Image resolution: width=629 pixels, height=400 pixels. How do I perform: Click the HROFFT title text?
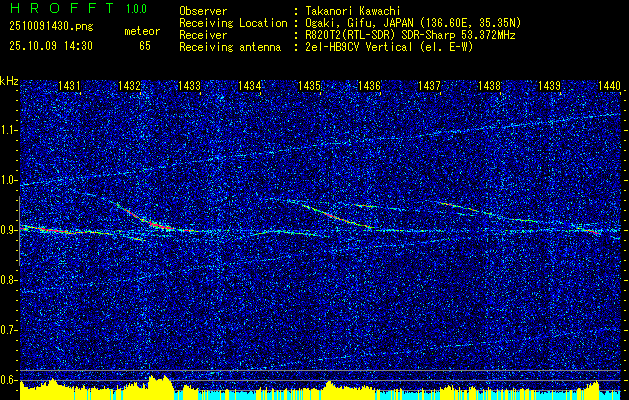coord(62,8)
